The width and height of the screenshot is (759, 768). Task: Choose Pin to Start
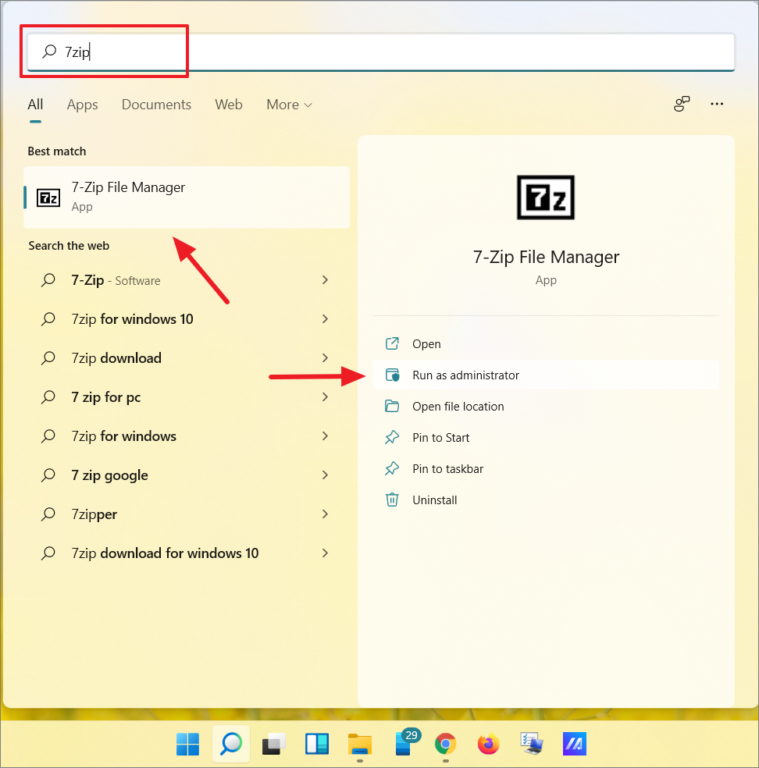pos(546,437)
